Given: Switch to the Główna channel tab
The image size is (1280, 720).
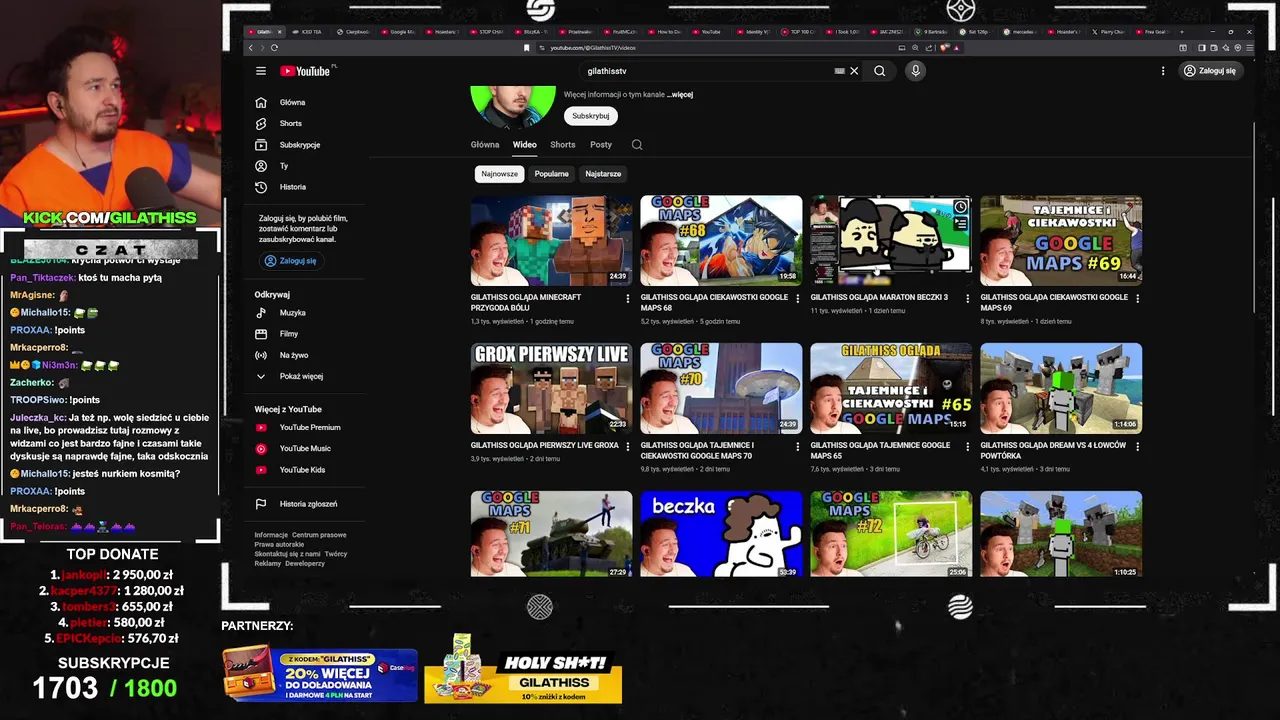Looking at the screenshot, I should click(485, 144).
